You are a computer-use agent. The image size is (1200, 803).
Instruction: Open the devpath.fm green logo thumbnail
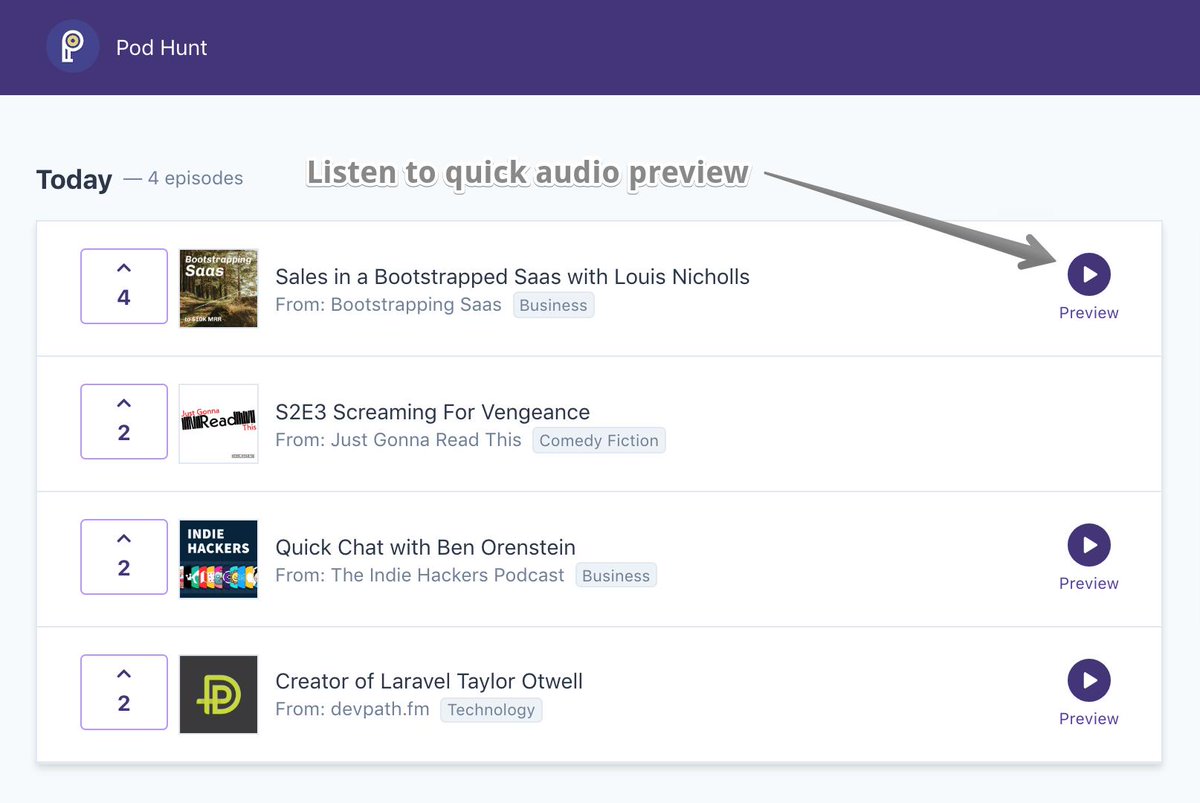(x=218, y=694)
